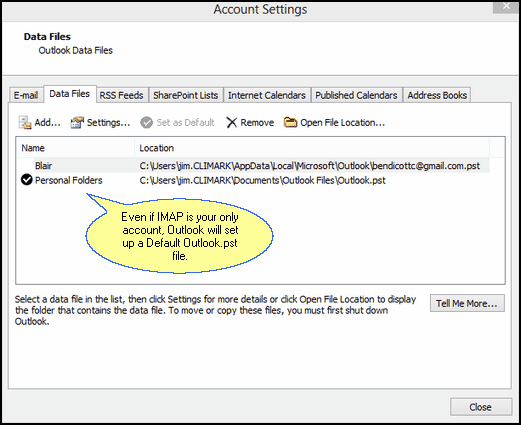Open the Internet Calendars tab
This screenshot has height=425, width=521.
tap(267, 95)
